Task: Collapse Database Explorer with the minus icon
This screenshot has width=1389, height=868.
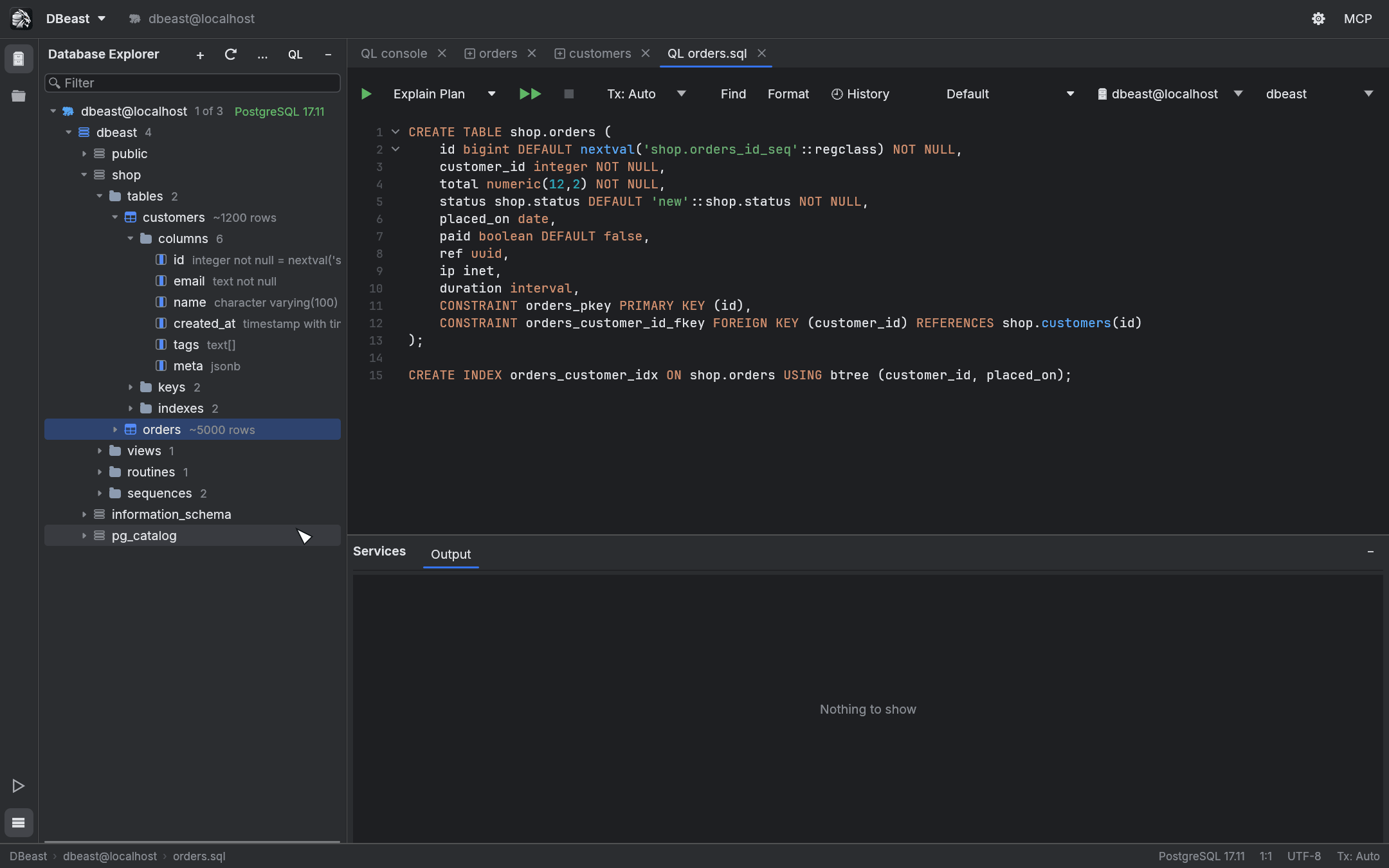Action: pos(328,55)
